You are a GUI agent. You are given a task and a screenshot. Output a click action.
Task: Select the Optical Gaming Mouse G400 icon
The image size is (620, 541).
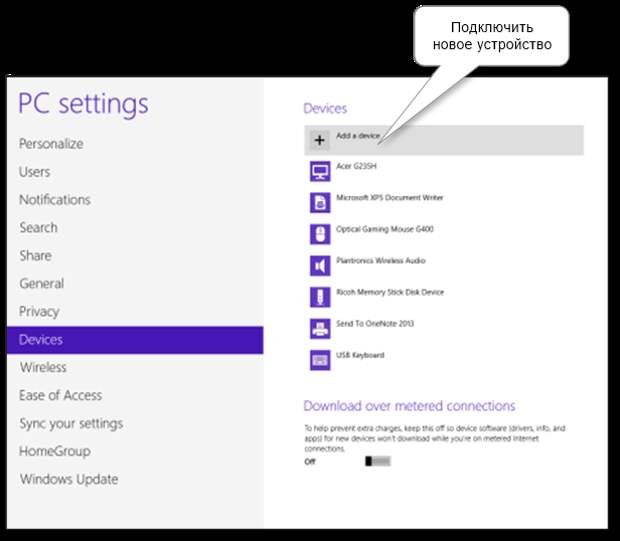(x=320, y=234)
